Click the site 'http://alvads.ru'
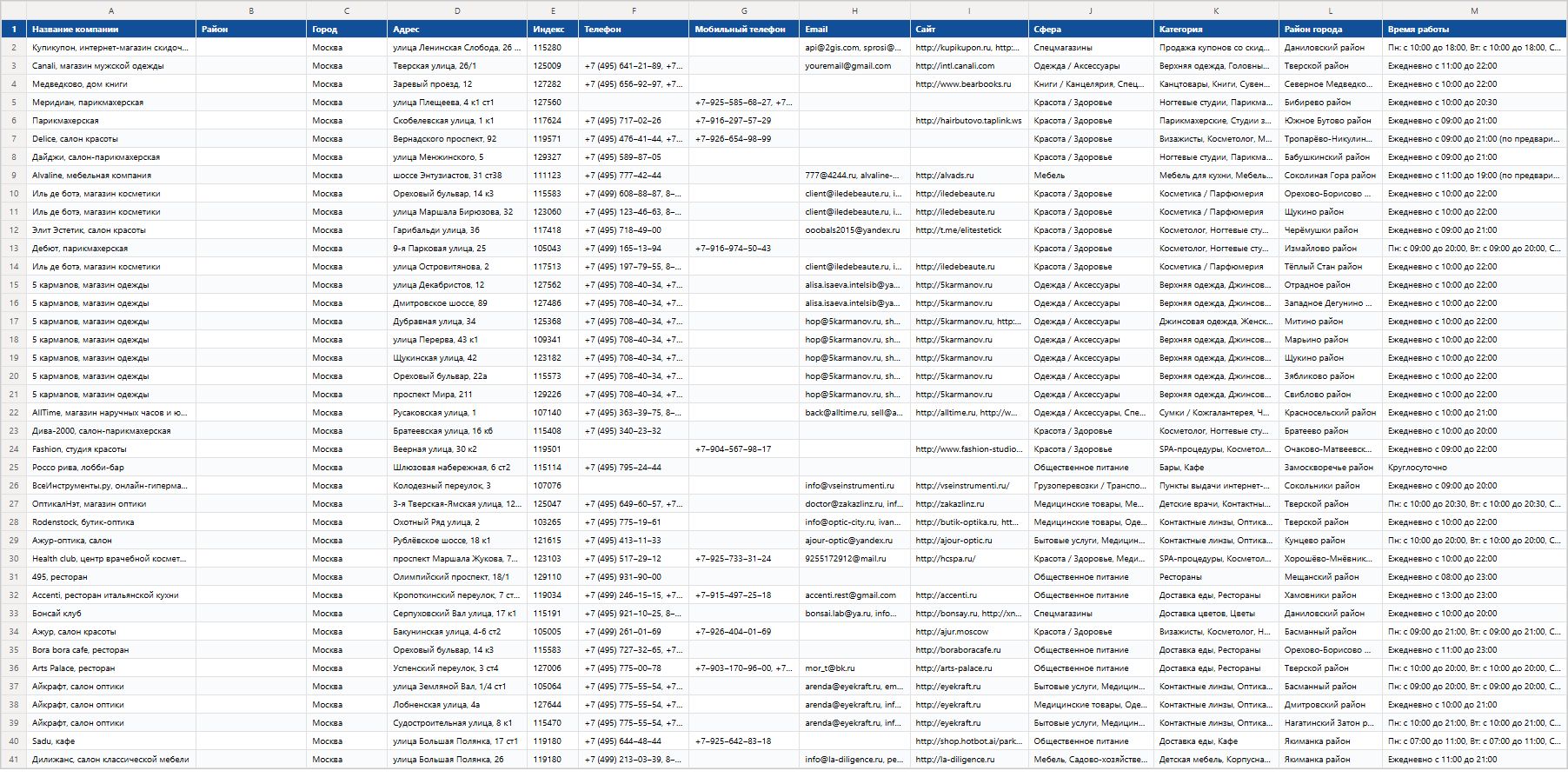 click(x=969, y=176)
